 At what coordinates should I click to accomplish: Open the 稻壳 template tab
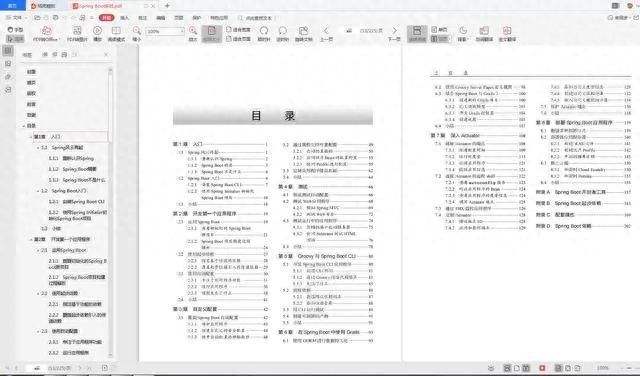[x=43, y=6]
